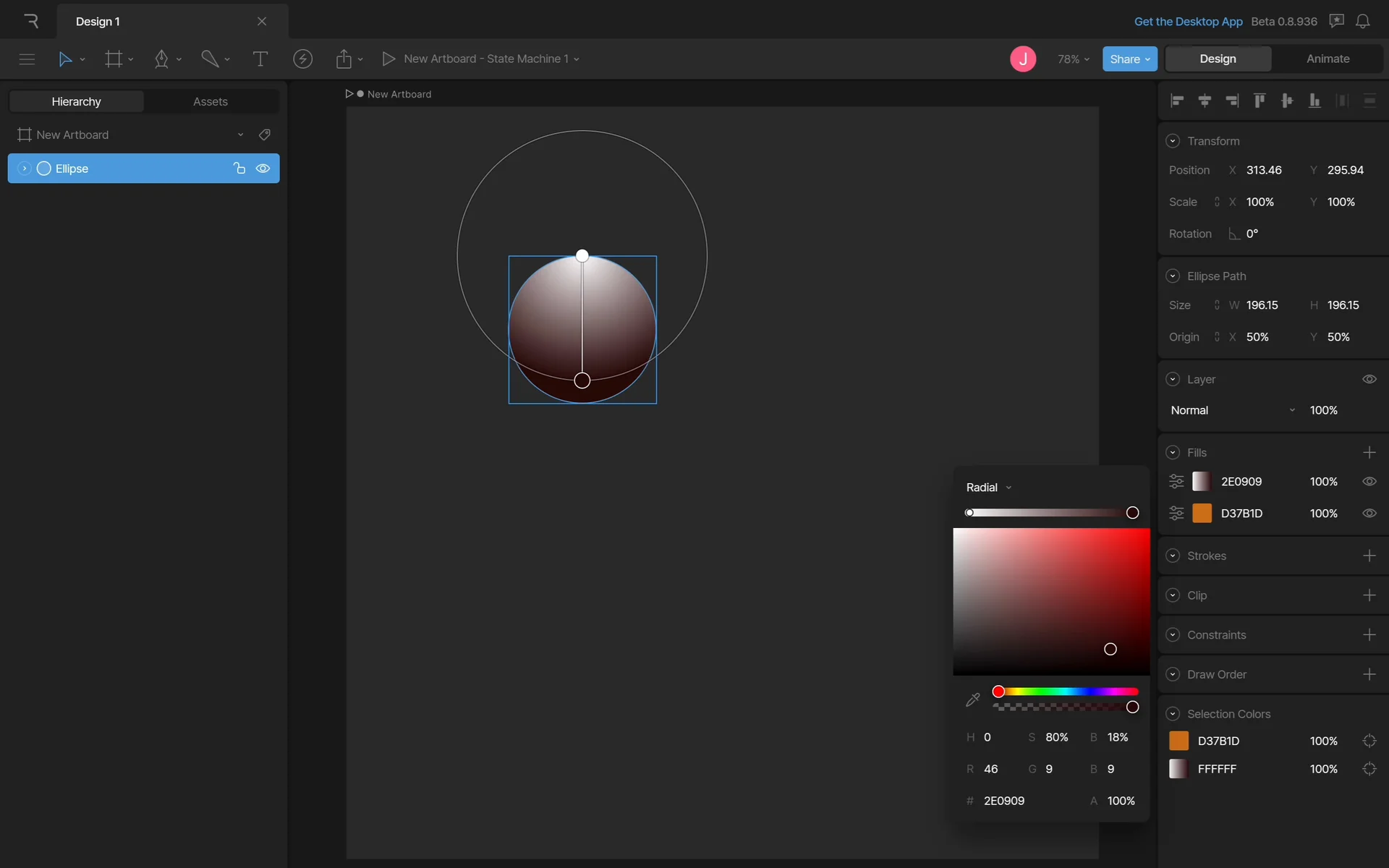The height and width of the screenshot is (868, 1389).
Task: Click Get the Desktop App link
Action: tap(1188, 22)
